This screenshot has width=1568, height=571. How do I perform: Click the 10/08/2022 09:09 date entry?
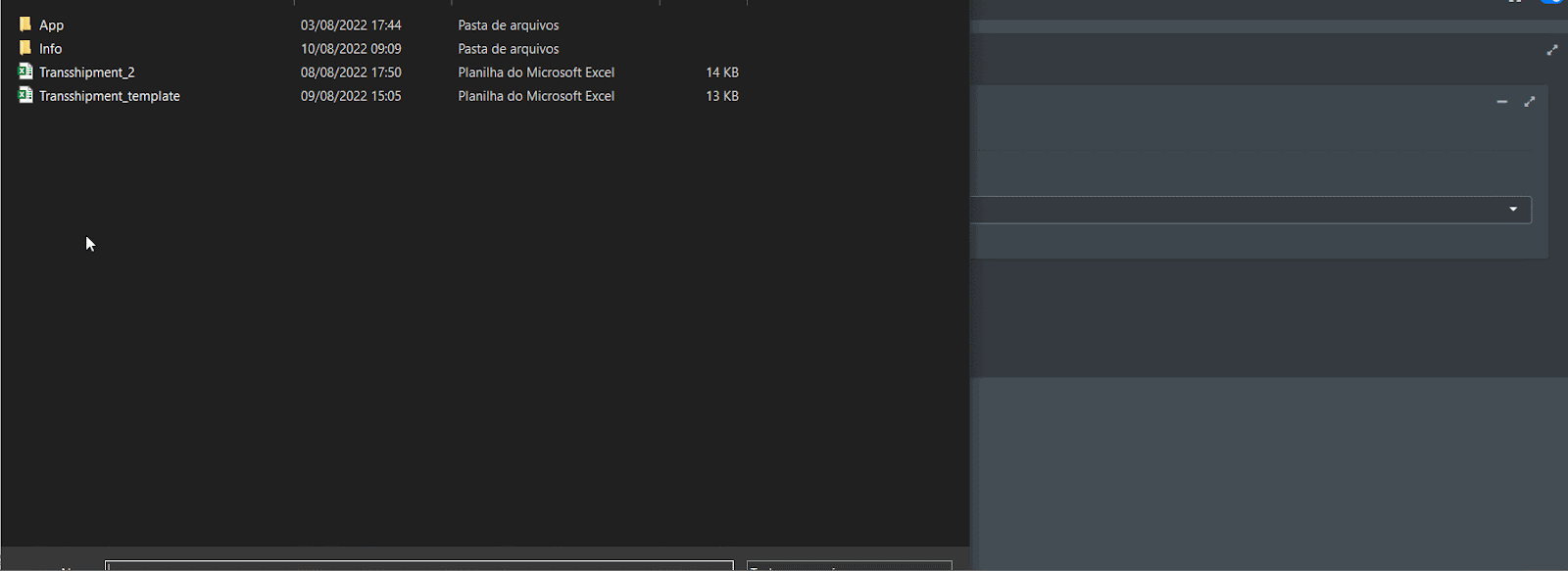point(351,49)
